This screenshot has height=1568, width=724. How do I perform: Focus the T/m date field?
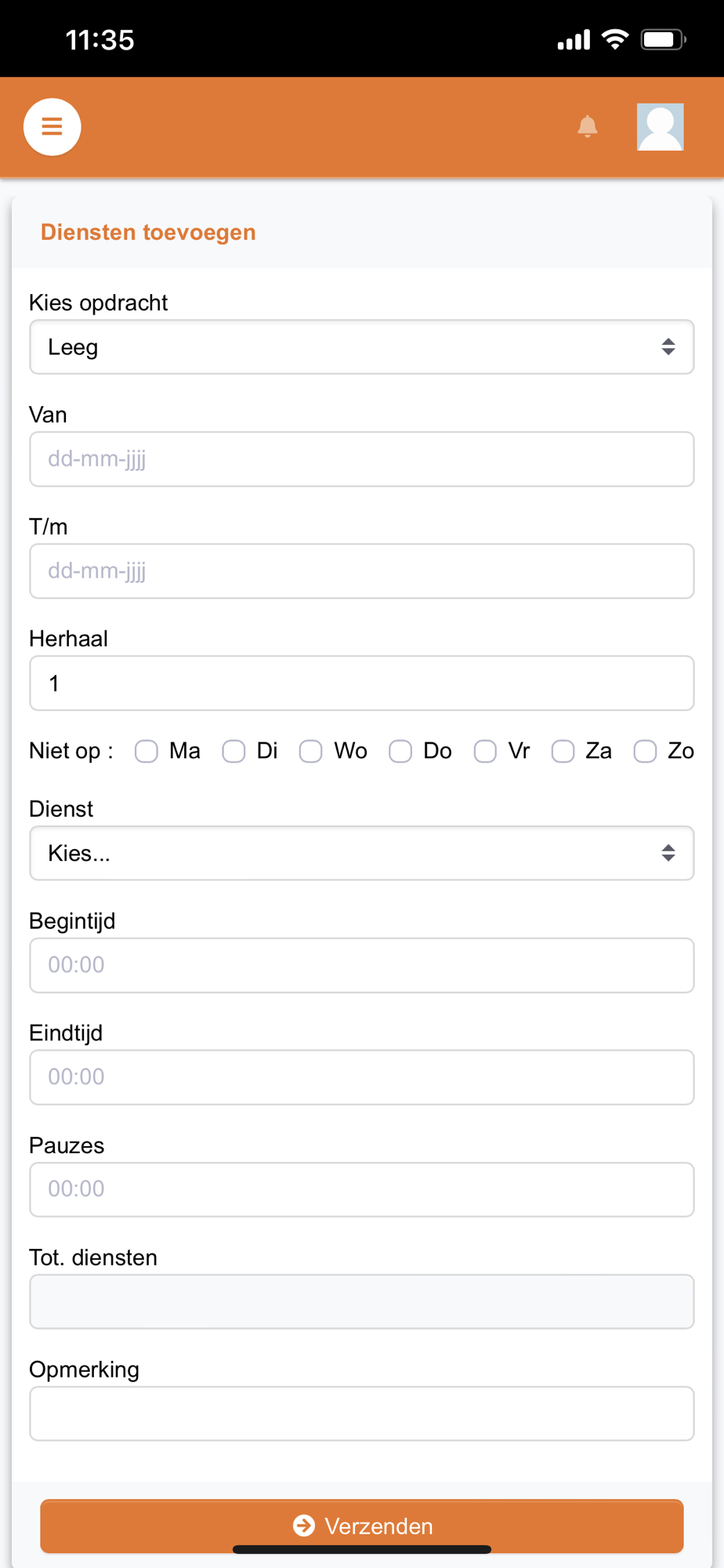point(361,571)
